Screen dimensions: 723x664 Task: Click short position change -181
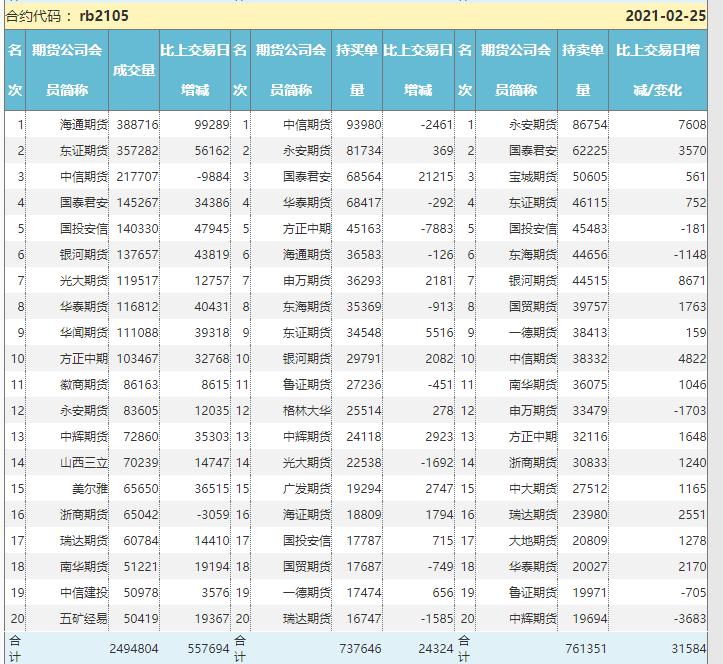coord(693,229)
